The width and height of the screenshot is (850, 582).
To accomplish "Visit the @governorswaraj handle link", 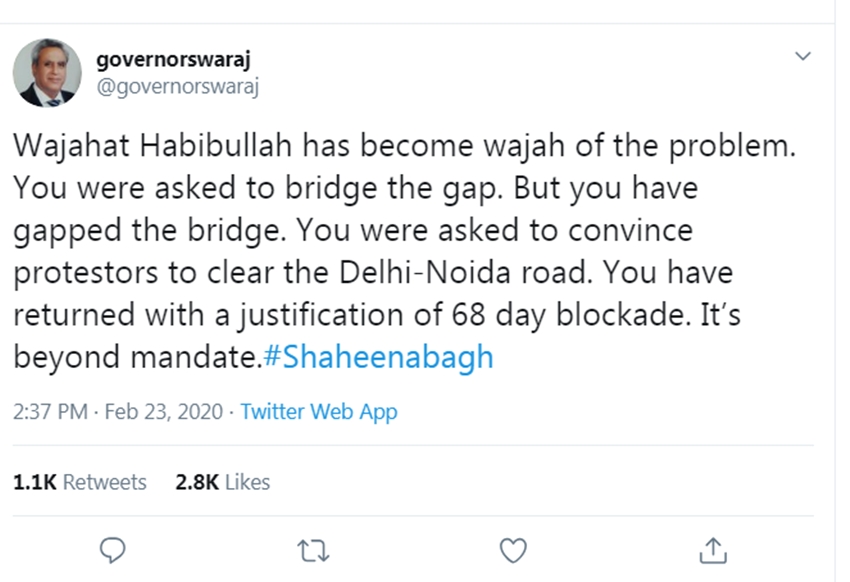I will click(177, 86).
